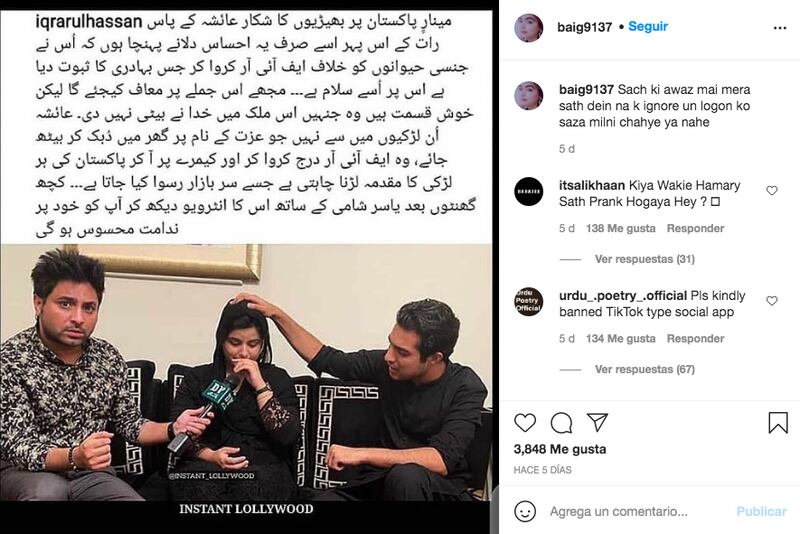The image size is (800, 534).
Task: Expand Ver respuestas (67) replies
Action: click(x=644, y=369)
